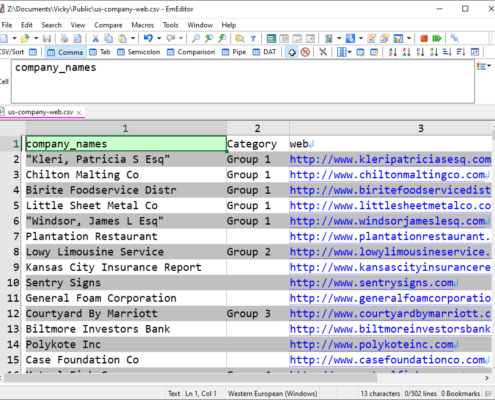Expand the Open file dropdown arrow
This screenshot has width=495, height=400.
(x=36, y=38)
